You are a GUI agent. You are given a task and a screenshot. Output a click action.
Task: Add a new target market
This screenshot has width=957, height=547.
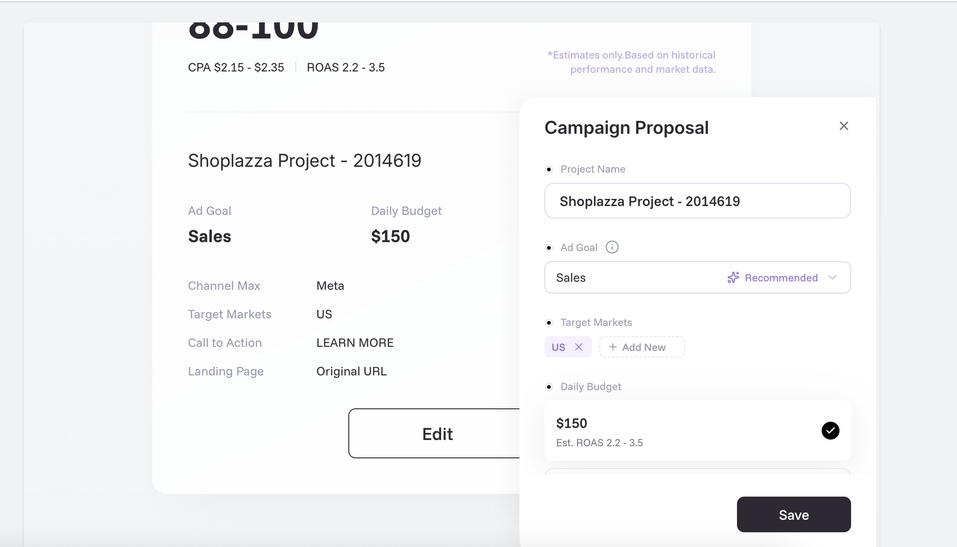pos(643,347)
